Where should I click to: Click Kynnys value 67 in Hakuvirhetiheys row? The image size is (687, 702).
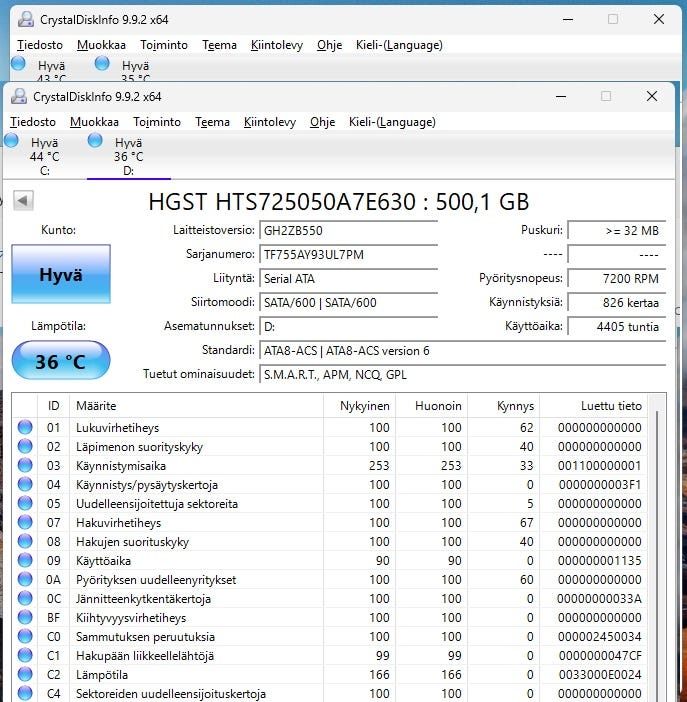[527, 522]
